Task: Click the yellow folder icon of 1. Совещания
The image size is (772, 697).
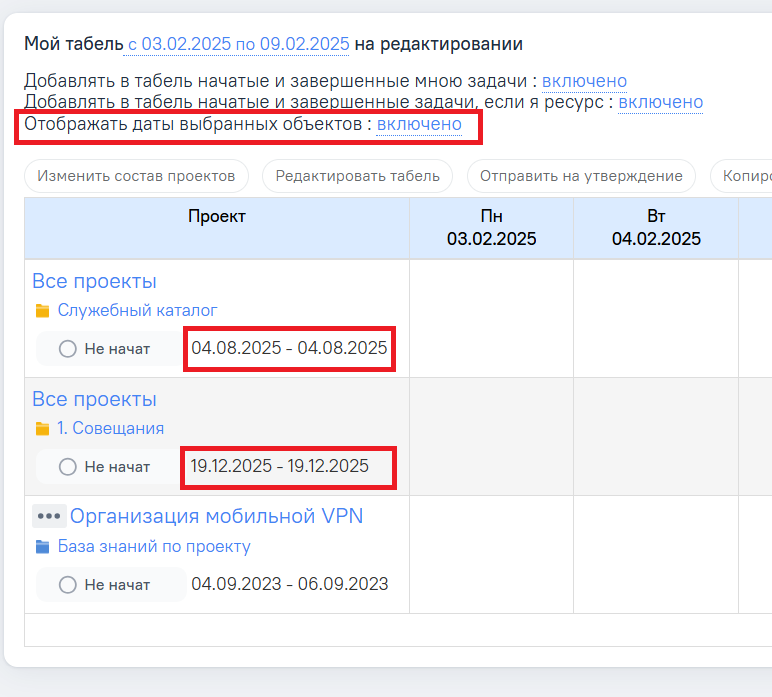Action: [42, 429]
